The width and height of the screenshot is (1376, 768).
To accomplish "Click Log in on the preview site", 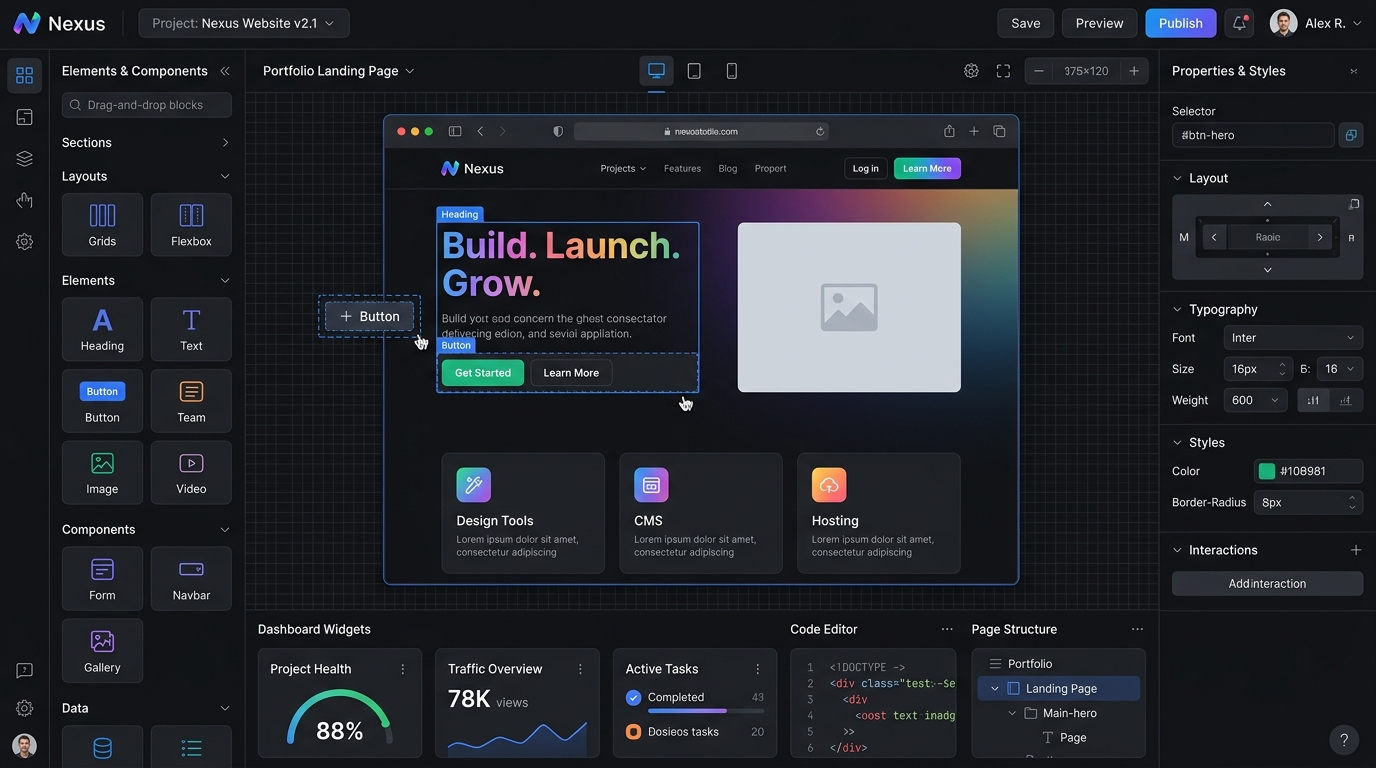I will tap(866, 169).
